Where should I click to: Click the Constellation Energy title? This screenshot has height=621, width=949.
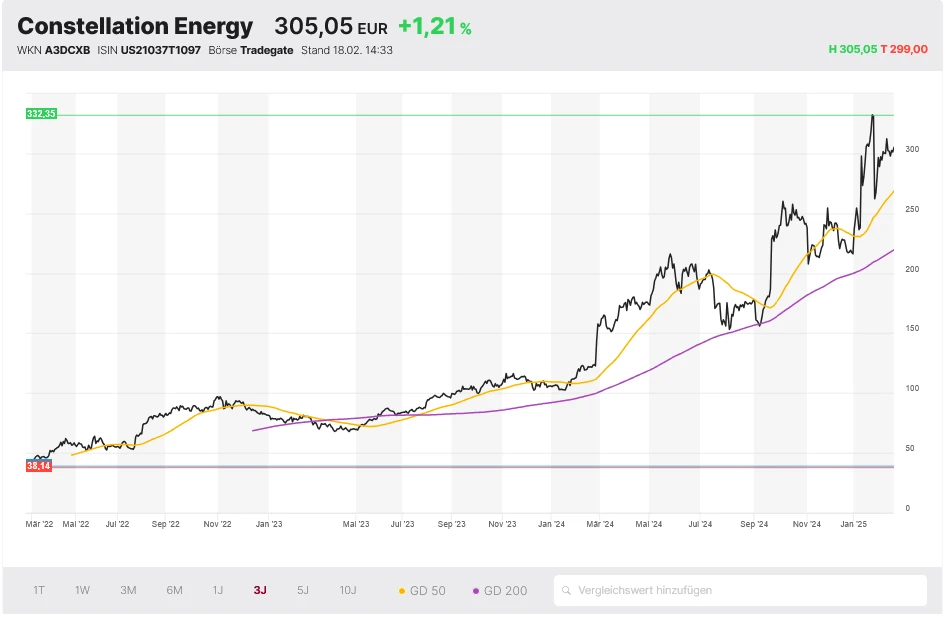point(135,25)
